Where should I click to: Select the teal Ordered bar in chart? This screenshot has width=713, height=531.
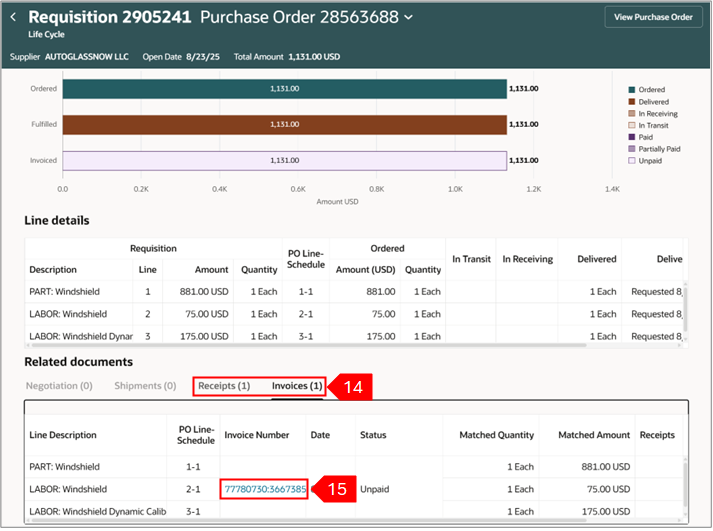[x=284, y=89]
